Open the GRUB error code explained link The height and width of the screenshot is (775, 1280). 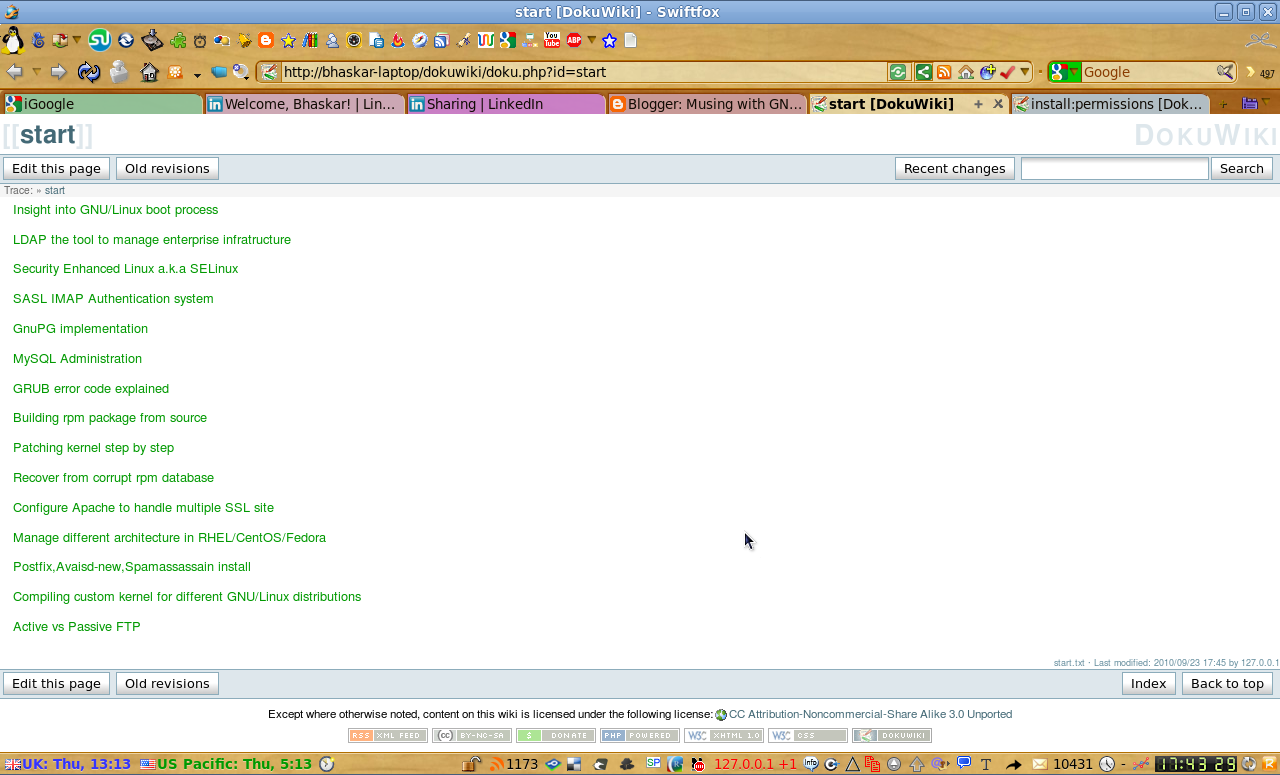click(x=91, y=389)
